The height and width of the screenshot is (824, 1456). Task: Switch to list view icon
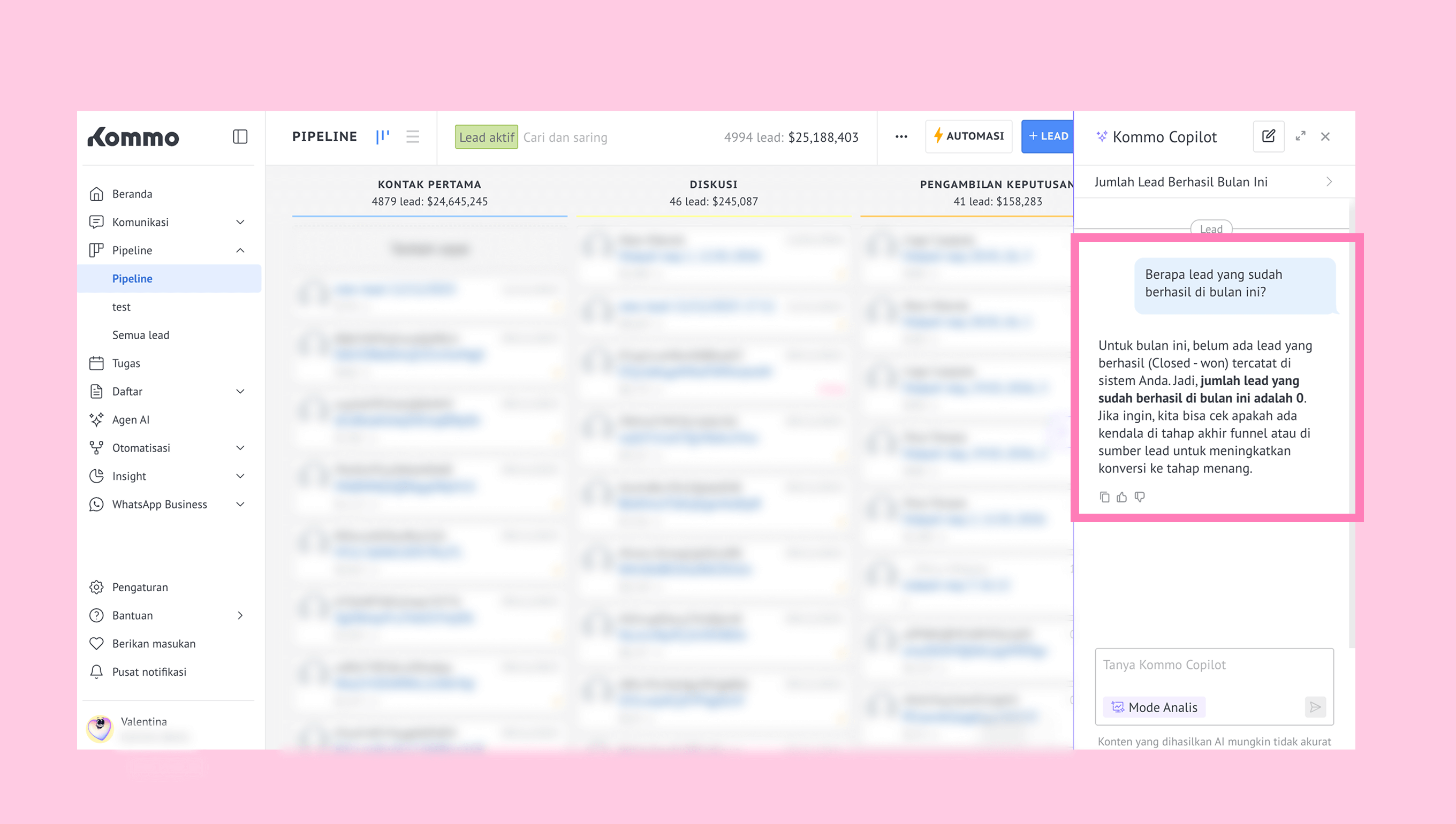click(x=413, y=136)
